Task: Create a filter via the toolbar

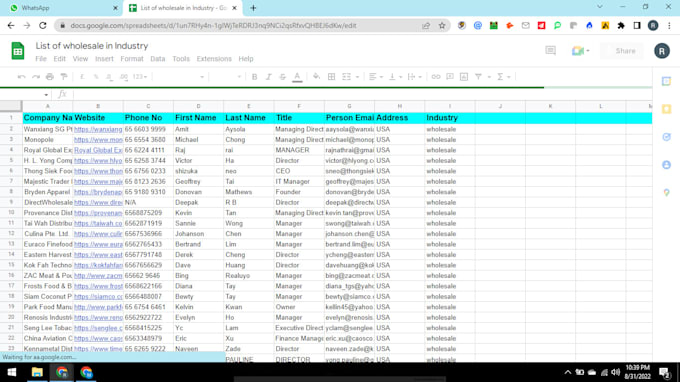Action: 478,77
